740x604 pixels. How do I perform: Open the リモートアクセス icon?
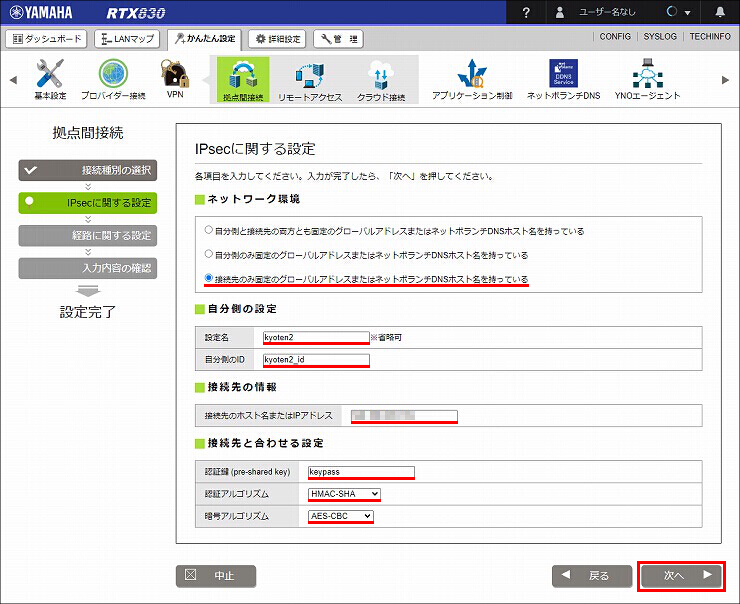pos(310,80)
